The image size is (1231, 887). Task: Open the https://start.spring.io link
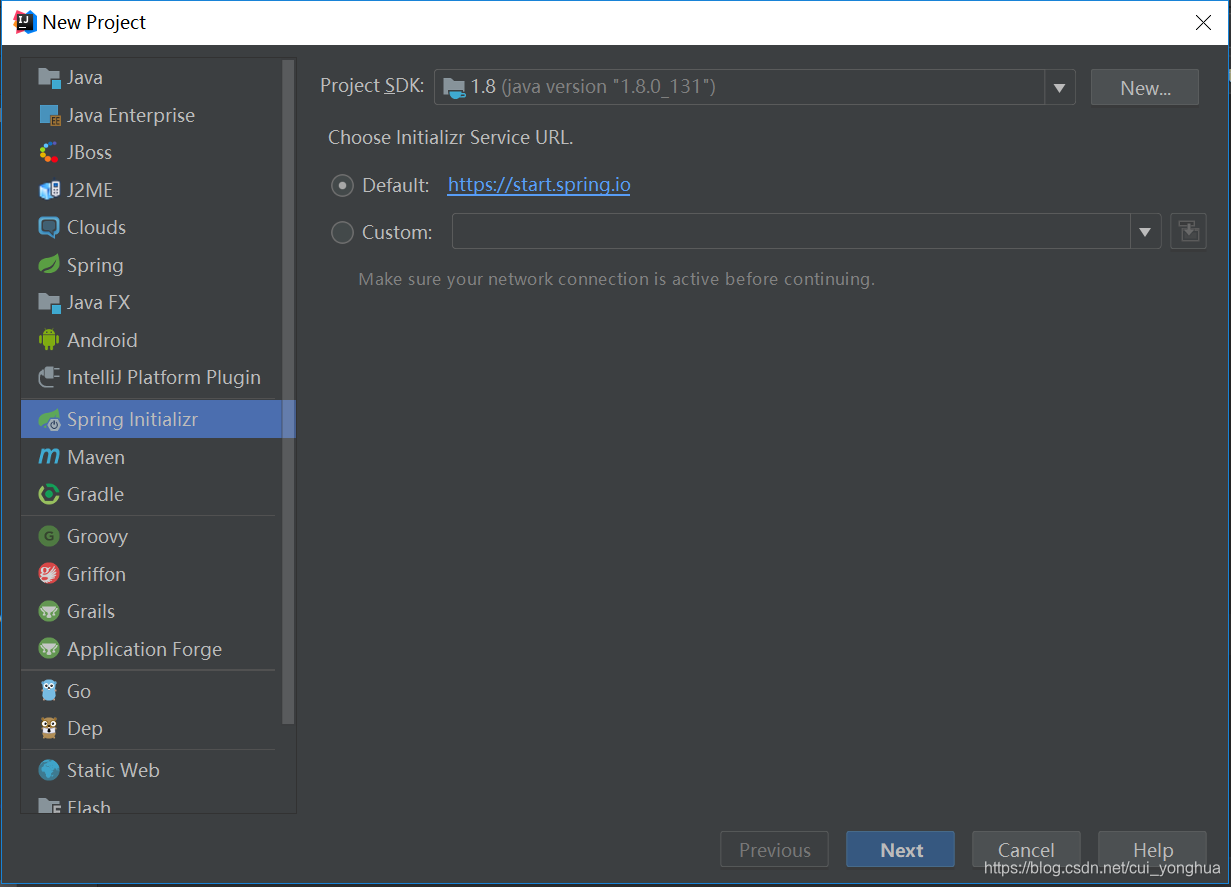pyautogui.click(x=539, y=185)
